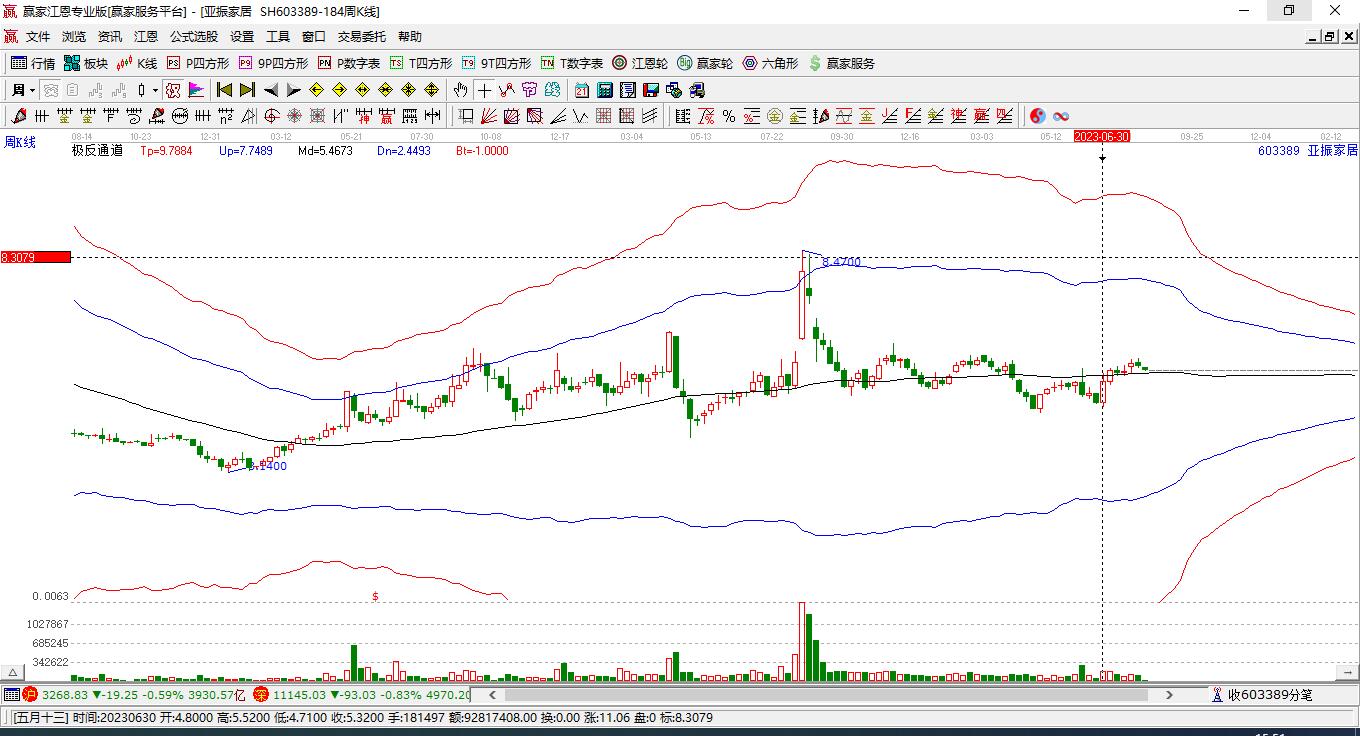Open the 设置 menu
The height and width of the screenshot is (736, 1360).
tap(242, 37)
